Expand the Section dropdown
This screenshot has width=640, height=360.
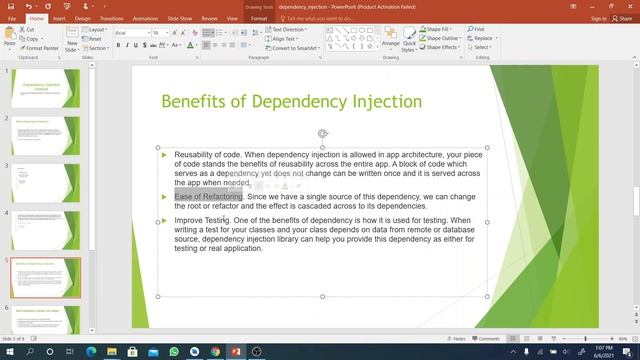pyautogui.click(x=96, y=48)
